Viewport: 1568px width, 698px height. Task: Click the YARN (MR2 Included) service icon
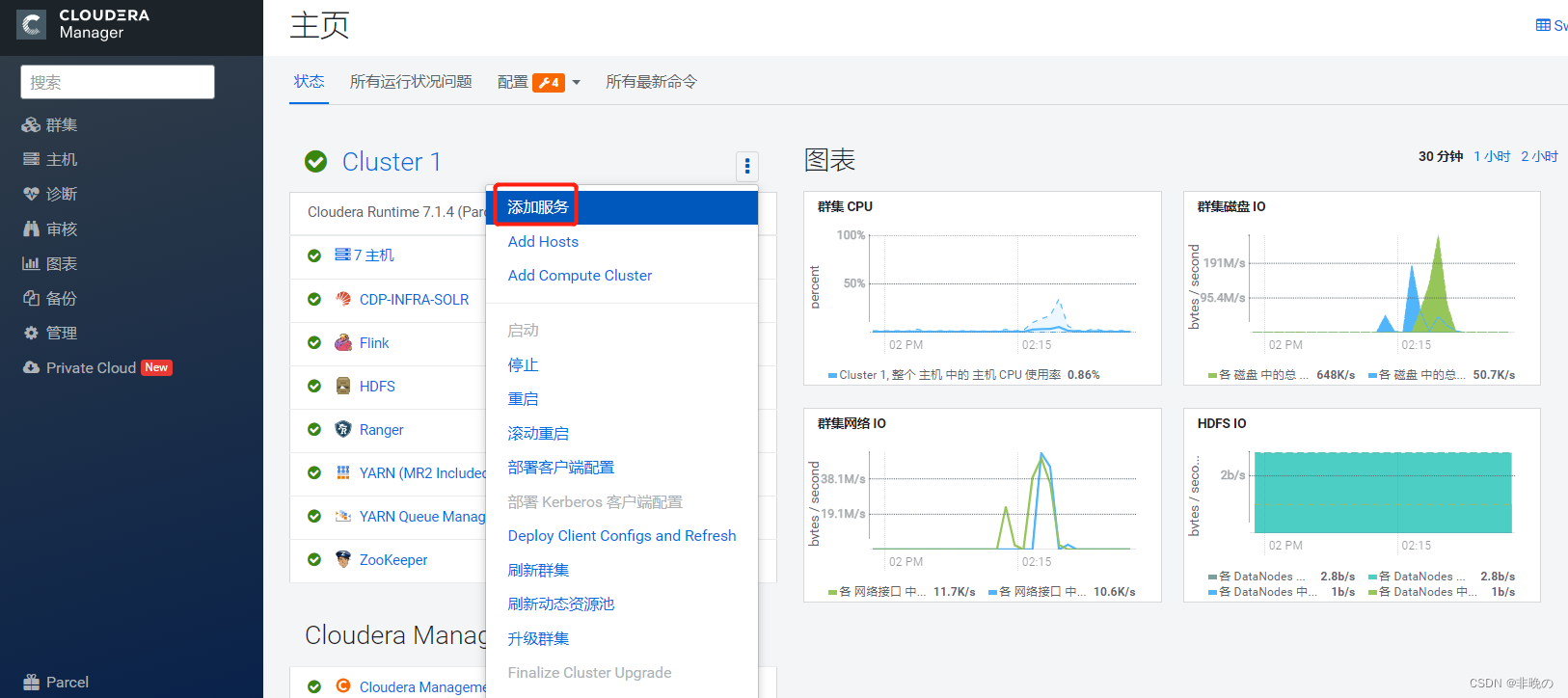coord(343,472)
